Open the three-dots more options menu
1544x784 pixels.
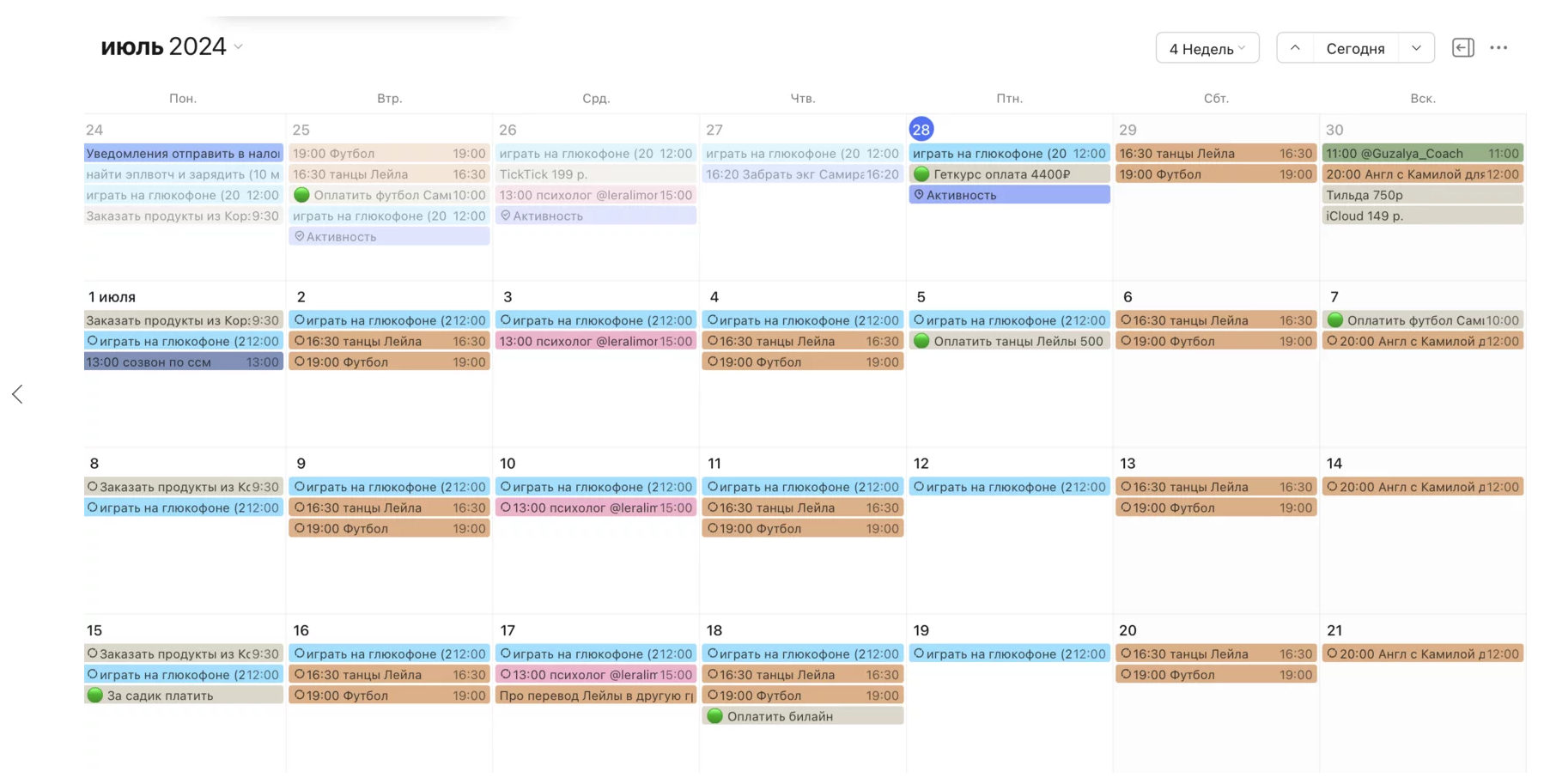1498,48
